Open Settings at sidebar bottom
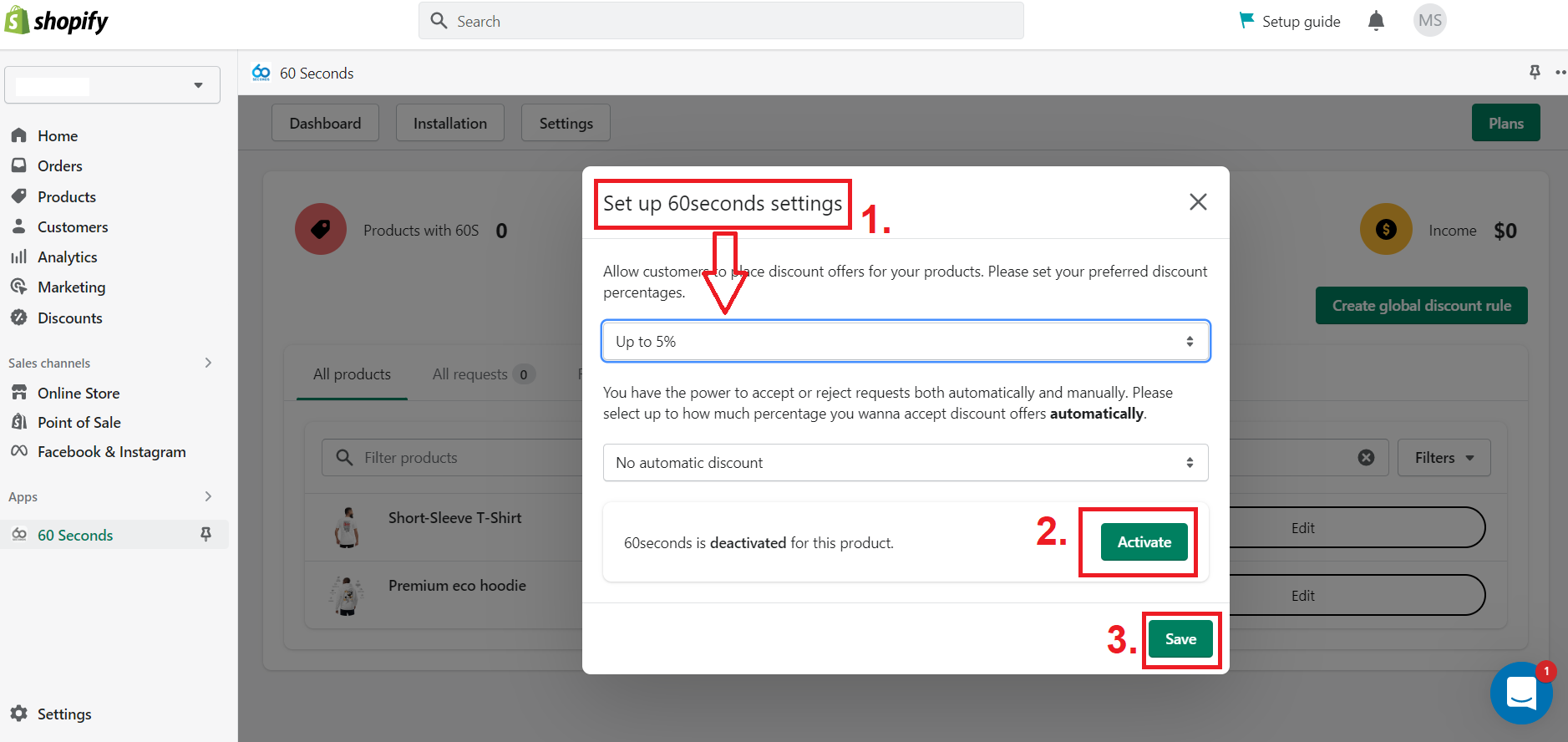Image resolution: width=1568 pixels, height=742 pixels. coord(63,714)
